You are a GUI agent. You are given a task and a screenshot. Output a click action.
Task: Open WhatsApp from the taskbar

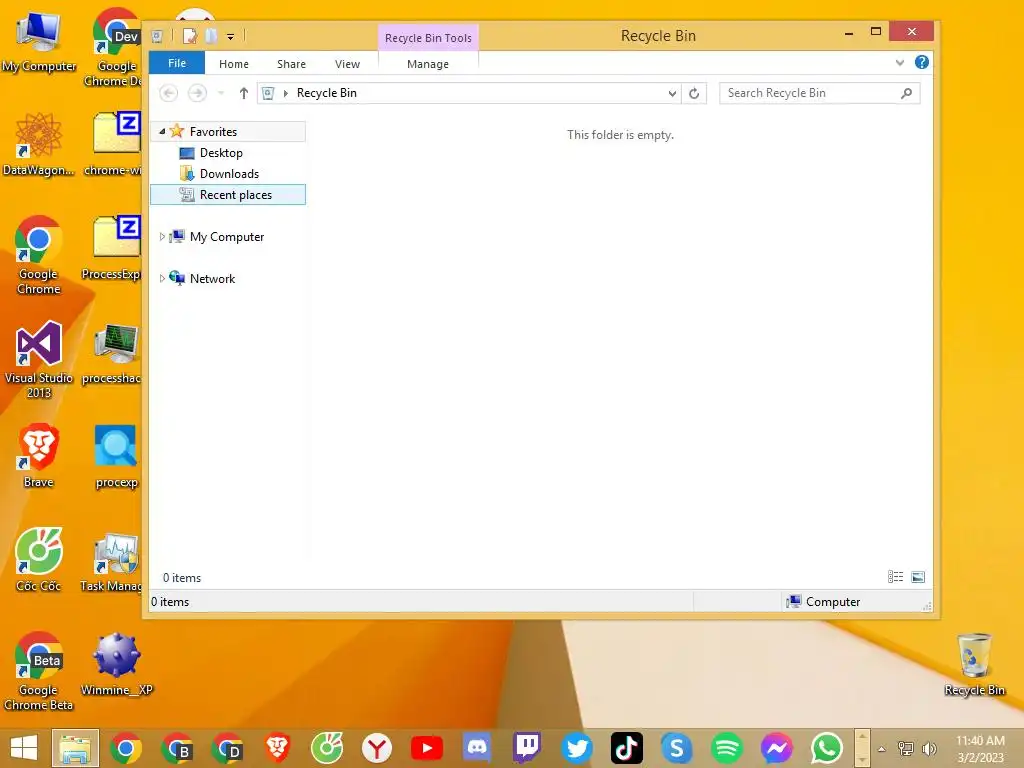(x=827, y=748)
